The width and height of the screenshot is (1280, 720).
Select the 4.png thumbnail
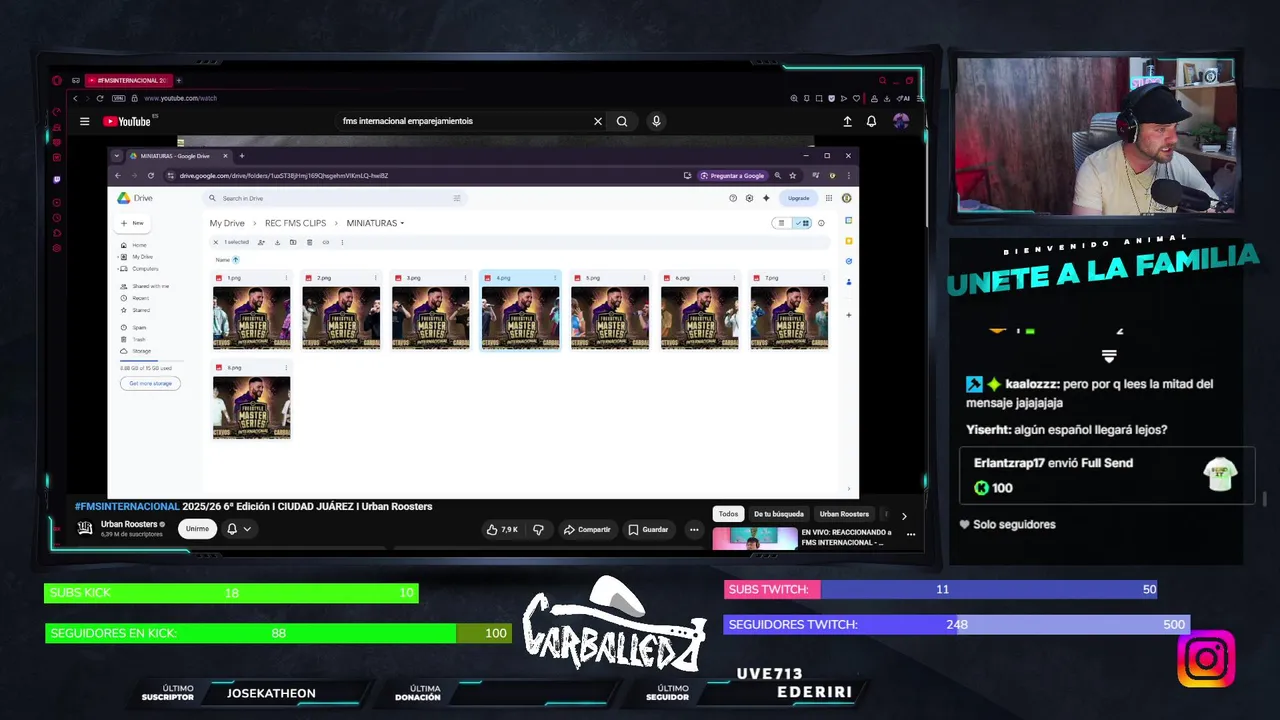click(520, 318)
